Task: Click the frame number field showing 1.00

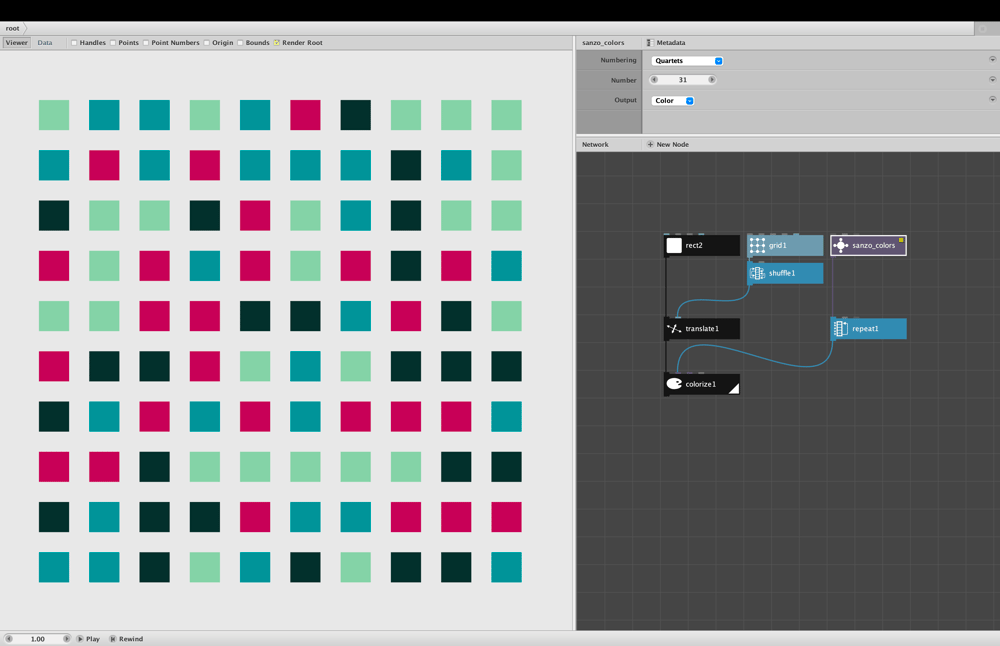Action: coord(38,639)
